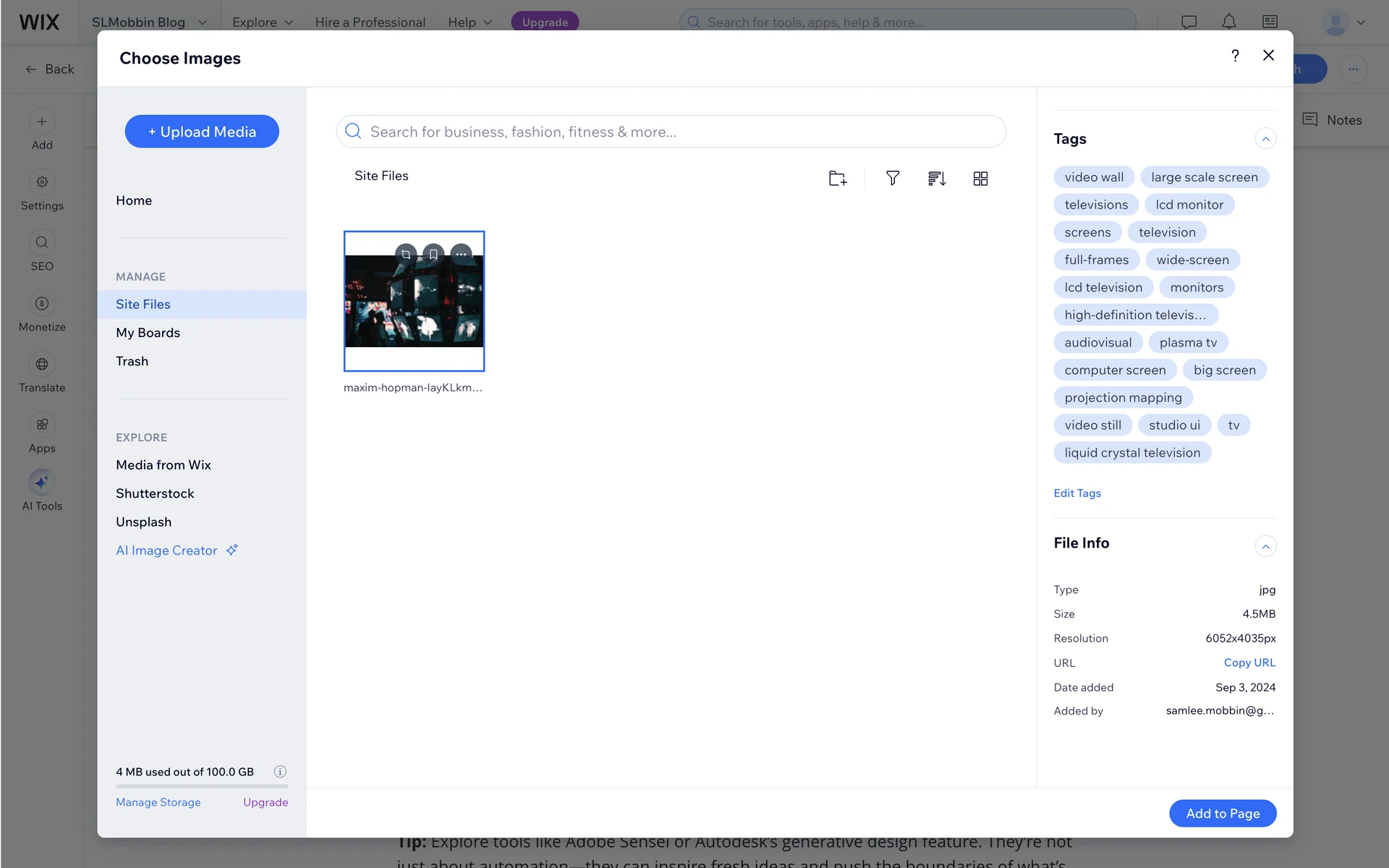Collapse the Tags section
Image resolution: width=1389 pixels, height=868 pixels.
click(1265, 139)
